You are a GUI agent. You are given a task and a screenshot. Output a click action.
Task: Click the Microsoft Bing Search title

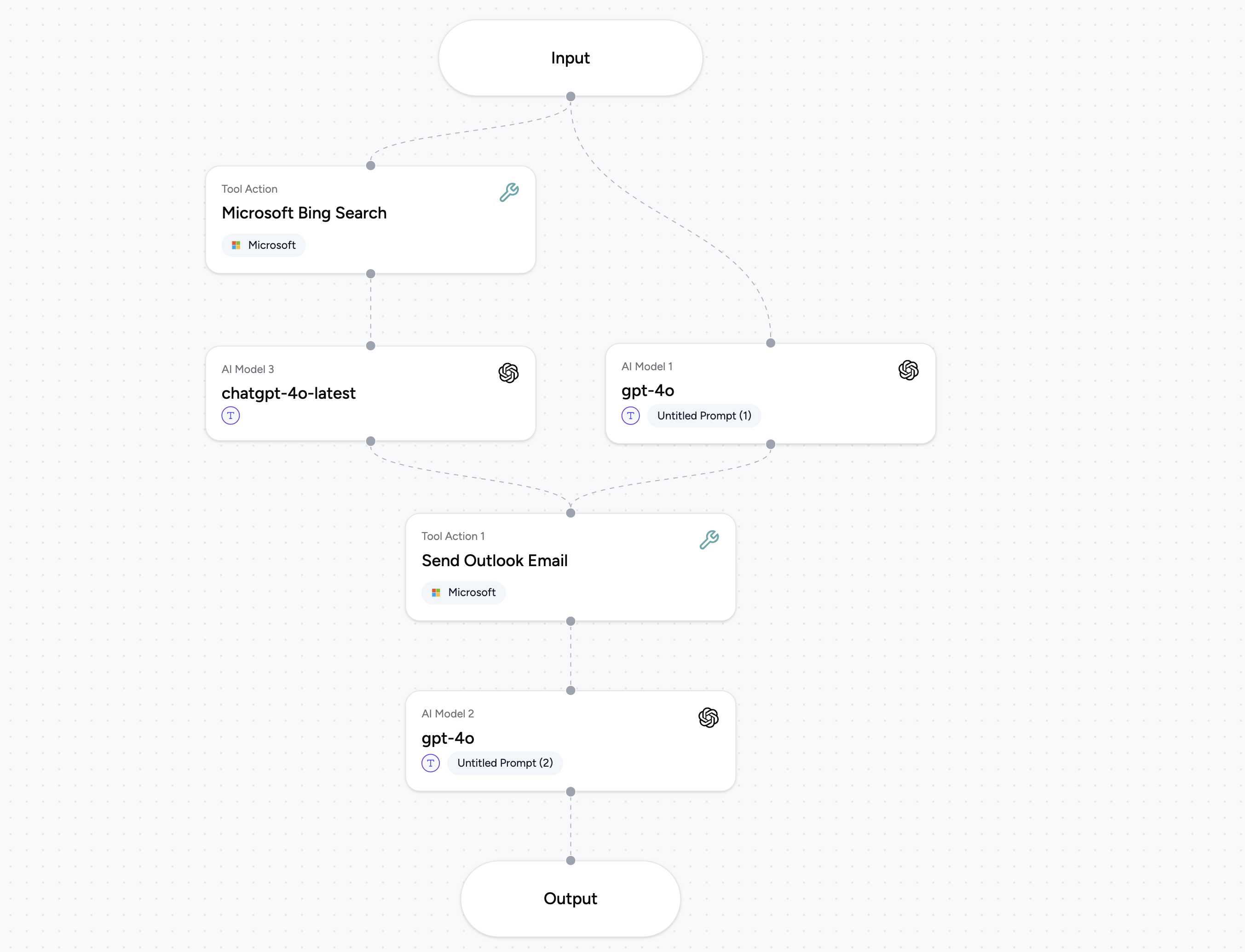point(304,213)
